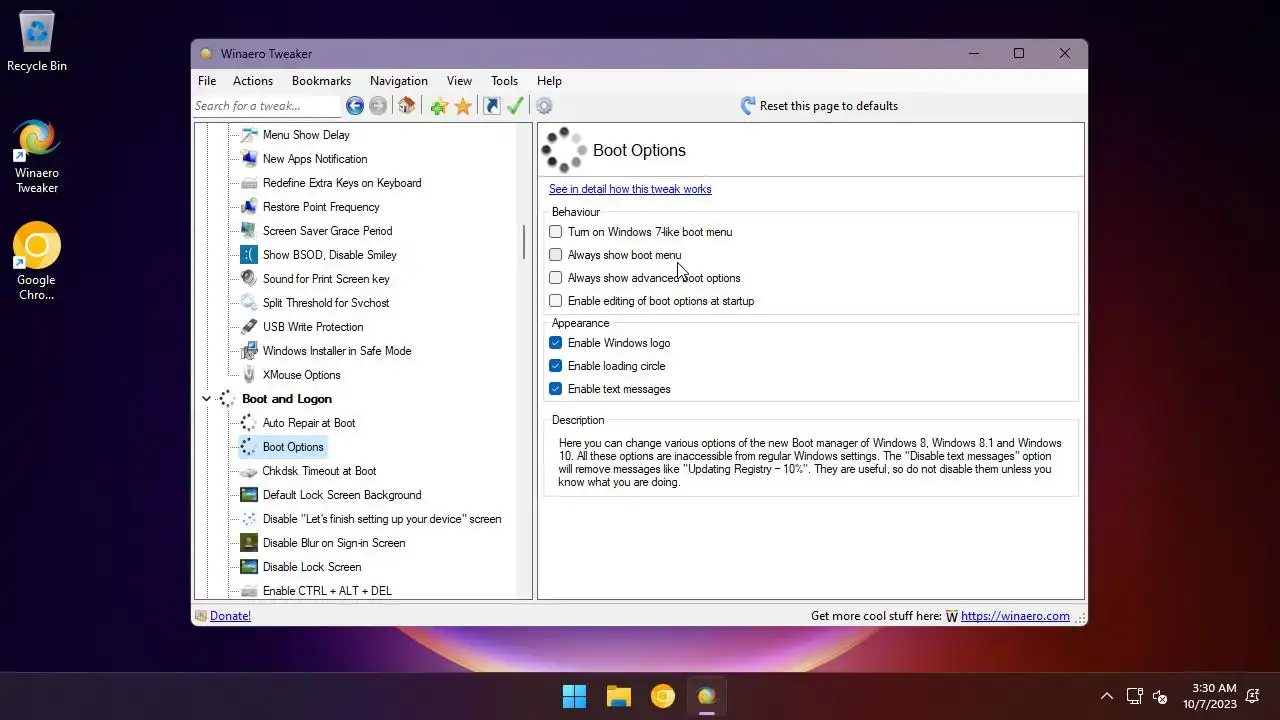Click the Redefine Extra Keys keyboard icon
This screenshot has height=720, width=1280.
pyautogui.click(x=249, y=183)
